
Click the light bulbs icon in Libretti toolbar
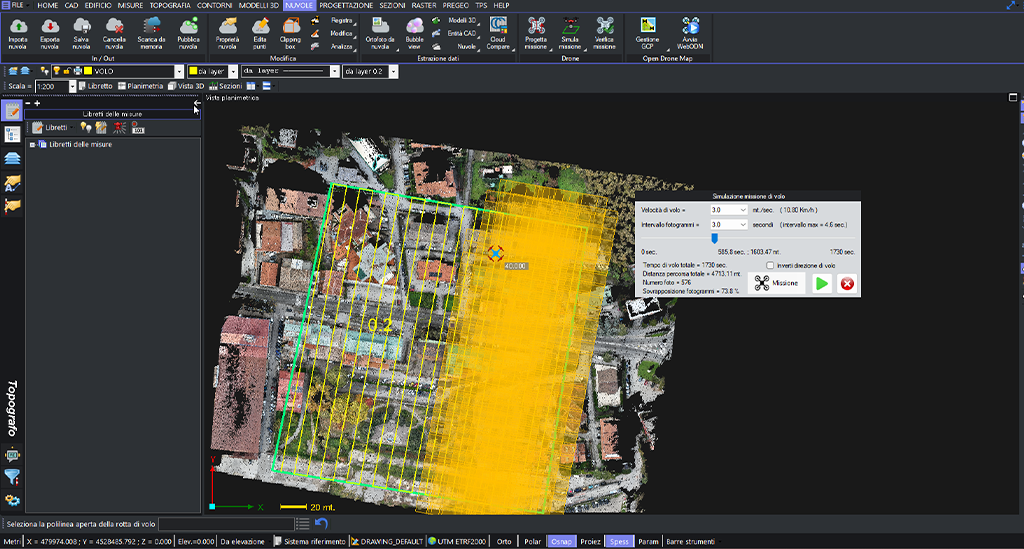(86, 128)
